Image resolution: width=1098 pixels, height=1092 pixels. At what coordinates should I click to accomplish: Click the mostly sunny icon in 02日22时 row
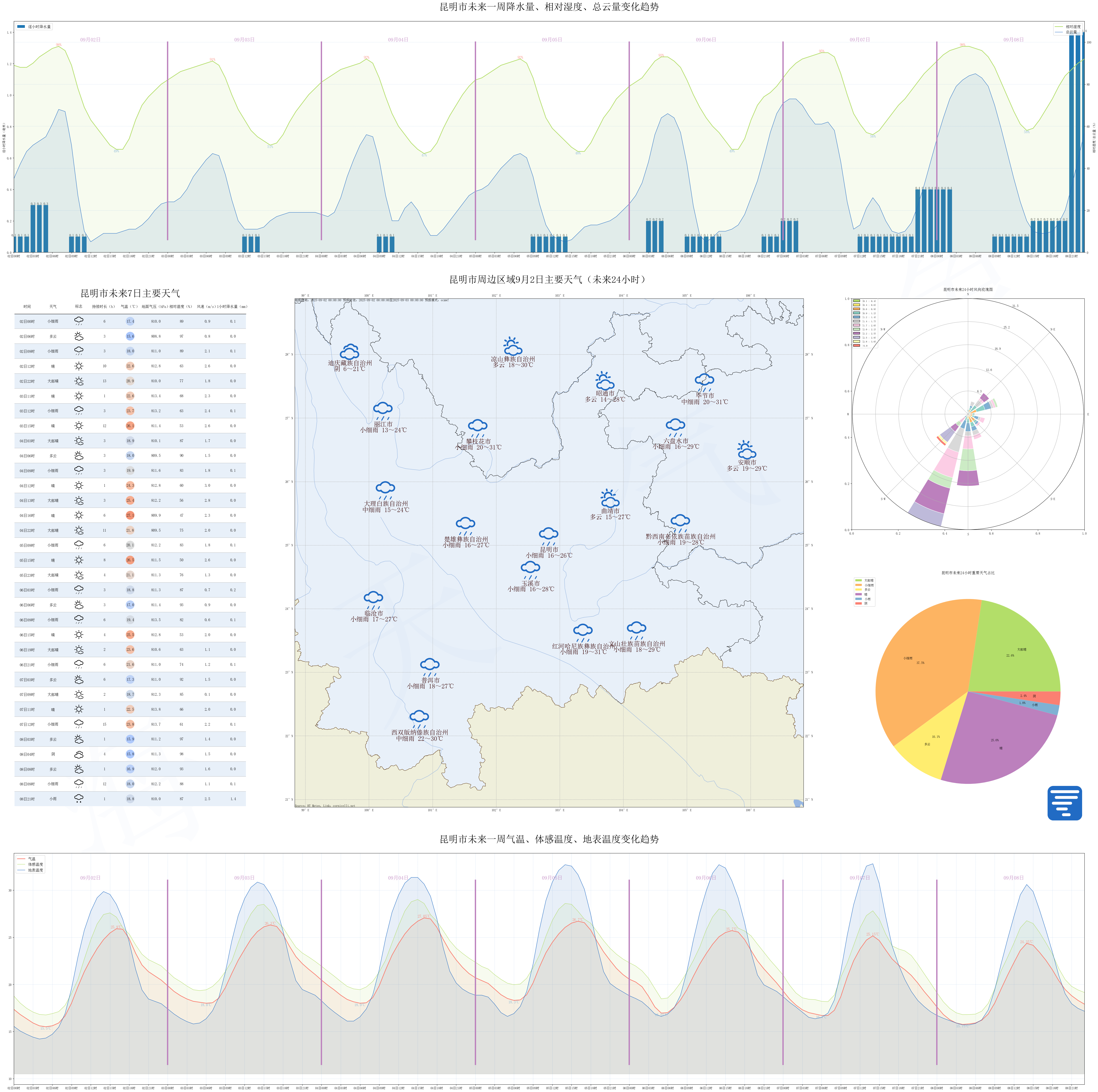coord(79,381)
